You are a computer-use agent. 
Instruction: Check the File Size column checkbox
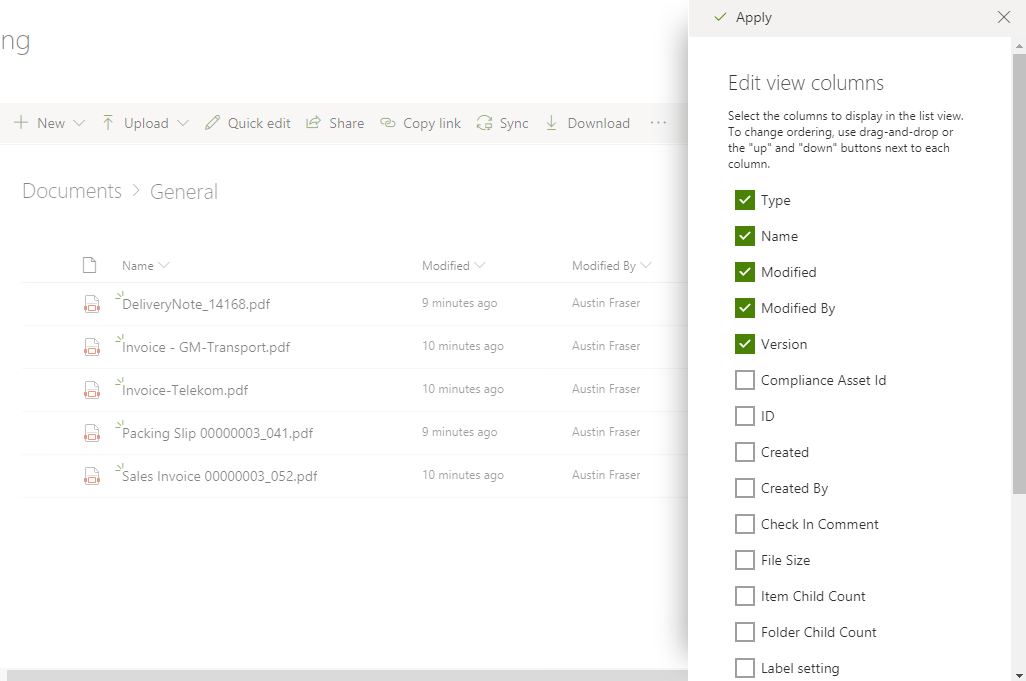745,560
